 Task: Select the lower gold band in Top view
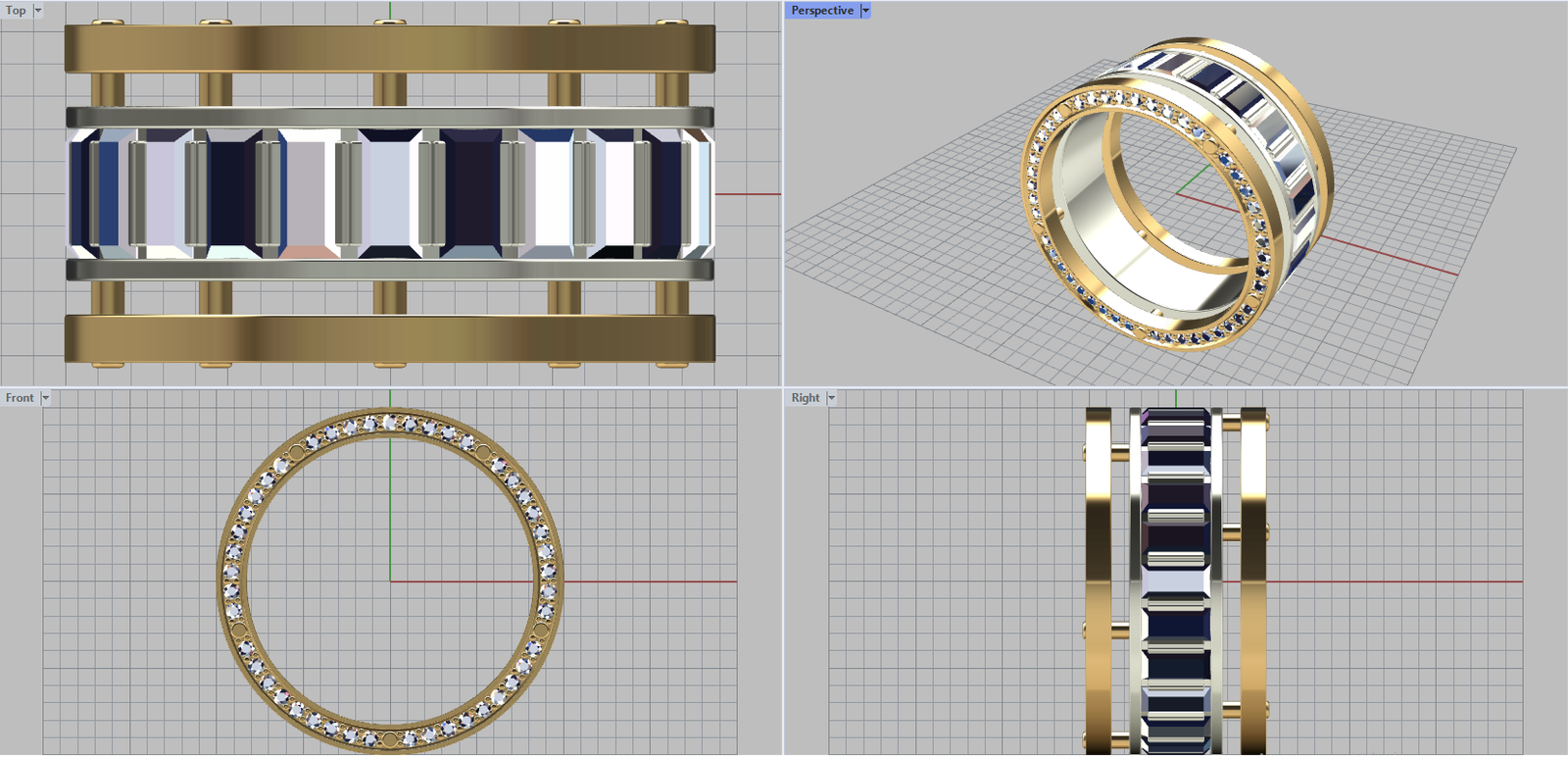(x=389, y=338)
